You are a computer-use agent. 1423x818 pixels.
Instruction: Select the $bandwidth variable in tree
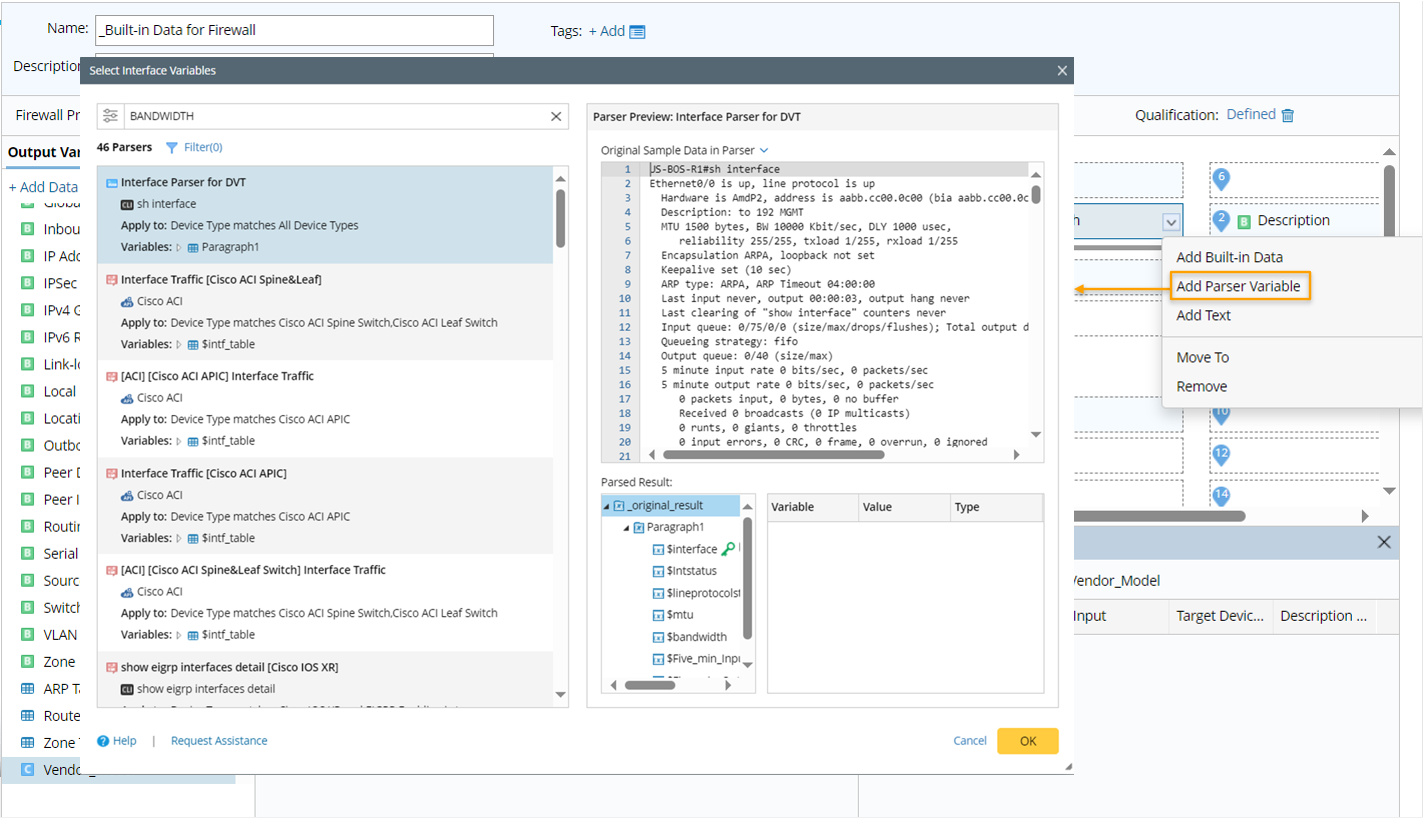(697, 637)
